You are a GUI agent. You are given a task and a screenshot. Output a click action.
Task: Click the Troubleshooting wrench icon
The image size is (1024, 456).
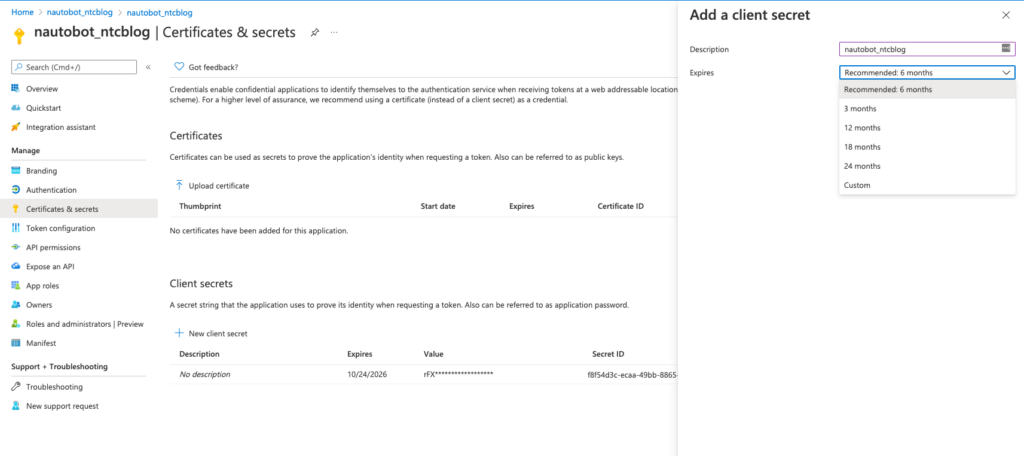click(16, 387)
